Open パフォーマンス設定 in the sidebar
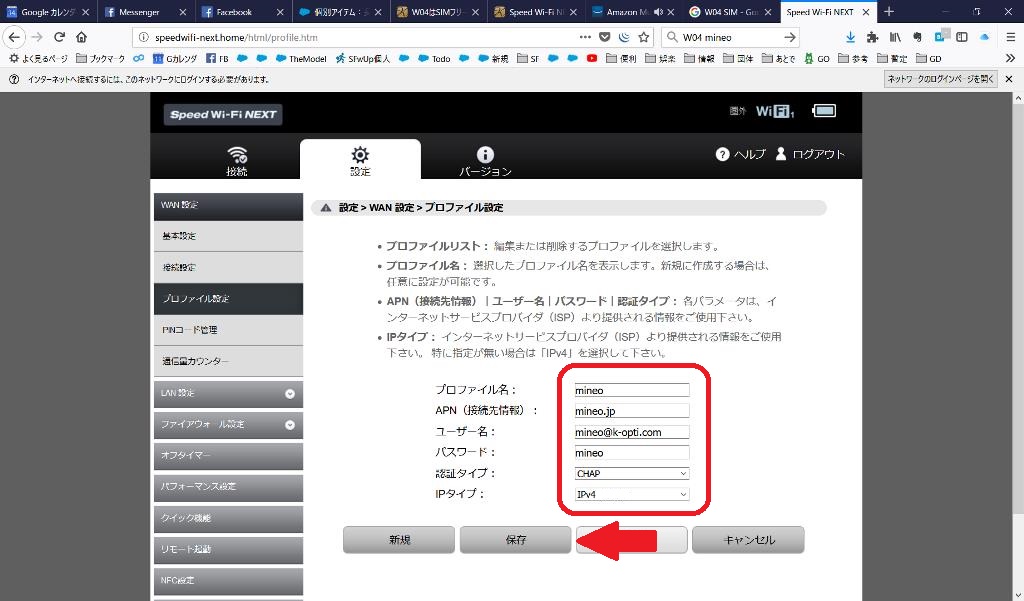 pyautogui.click(x=228, y=487)
